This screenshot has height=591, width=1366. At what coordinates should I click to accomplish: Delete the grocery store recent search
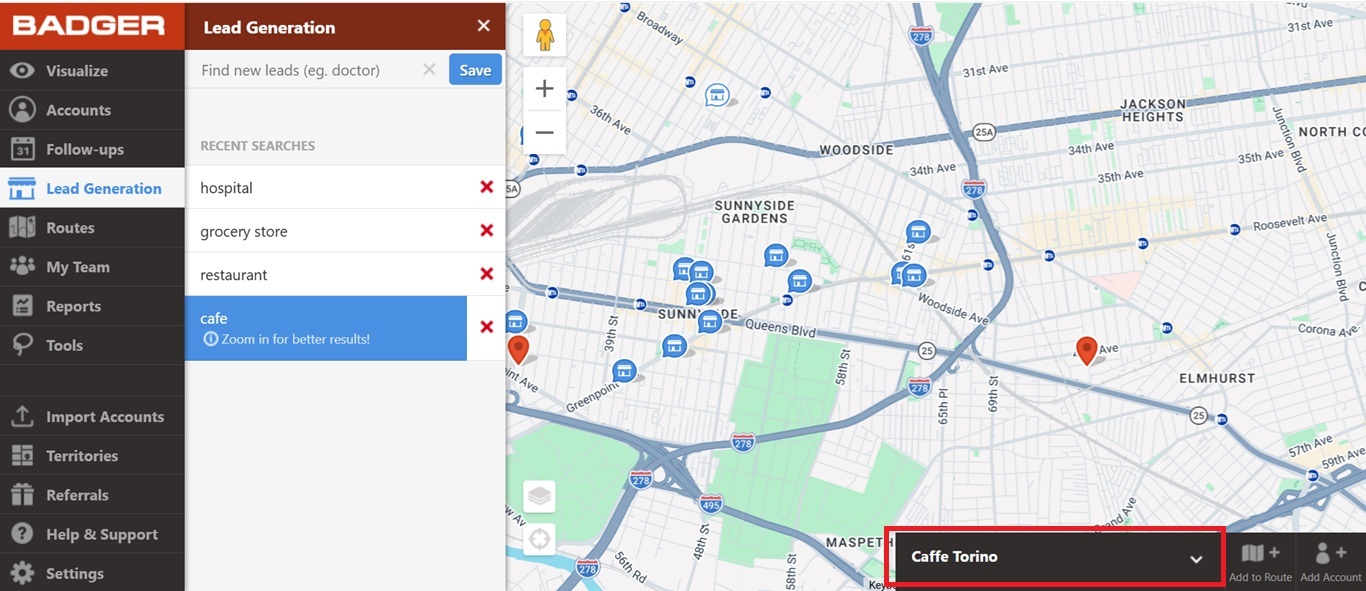click(x=487, y=231)
